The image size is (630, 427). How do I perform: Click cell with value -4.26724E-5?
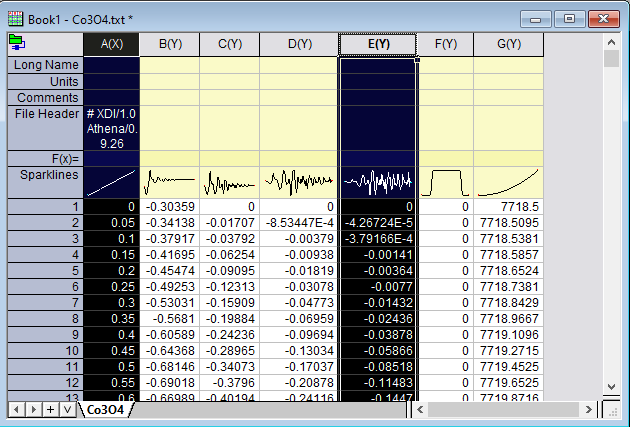(378, 223)
